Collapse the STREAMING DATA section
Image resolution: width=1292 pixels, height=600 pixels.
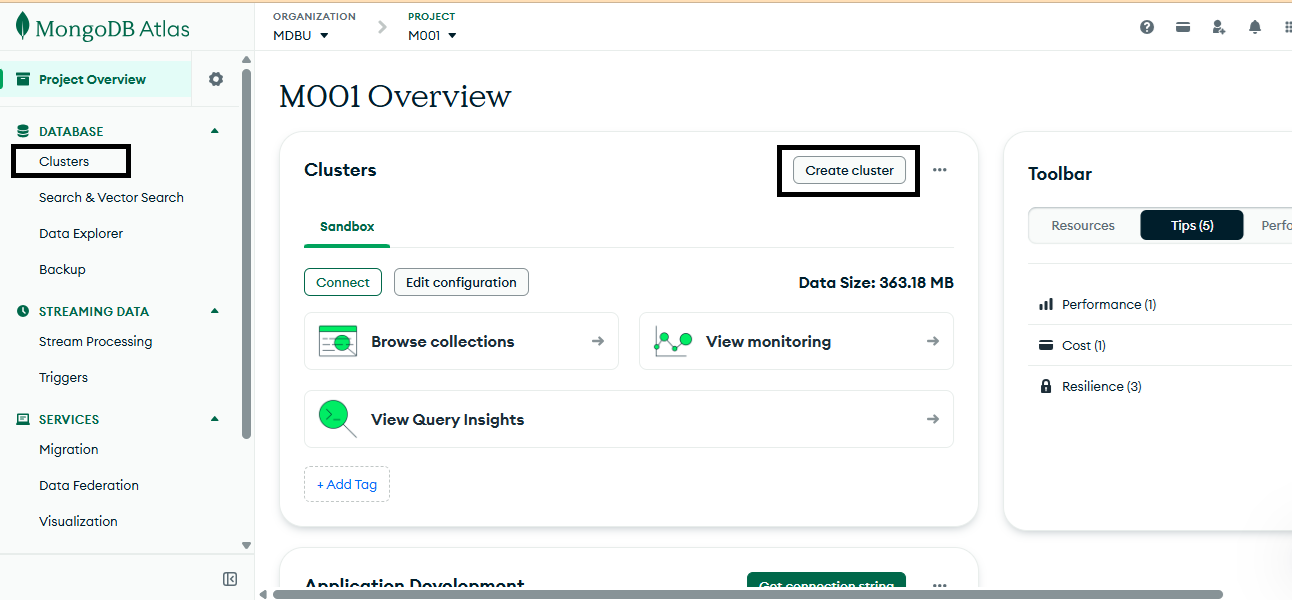[x=214, y=311]
